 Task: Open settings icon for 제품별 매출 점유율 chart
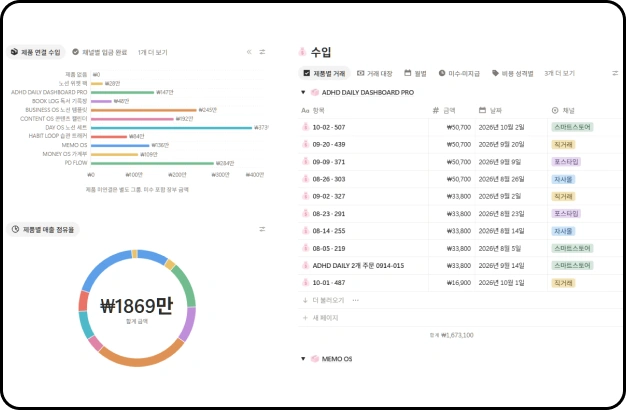click(262, 229)
